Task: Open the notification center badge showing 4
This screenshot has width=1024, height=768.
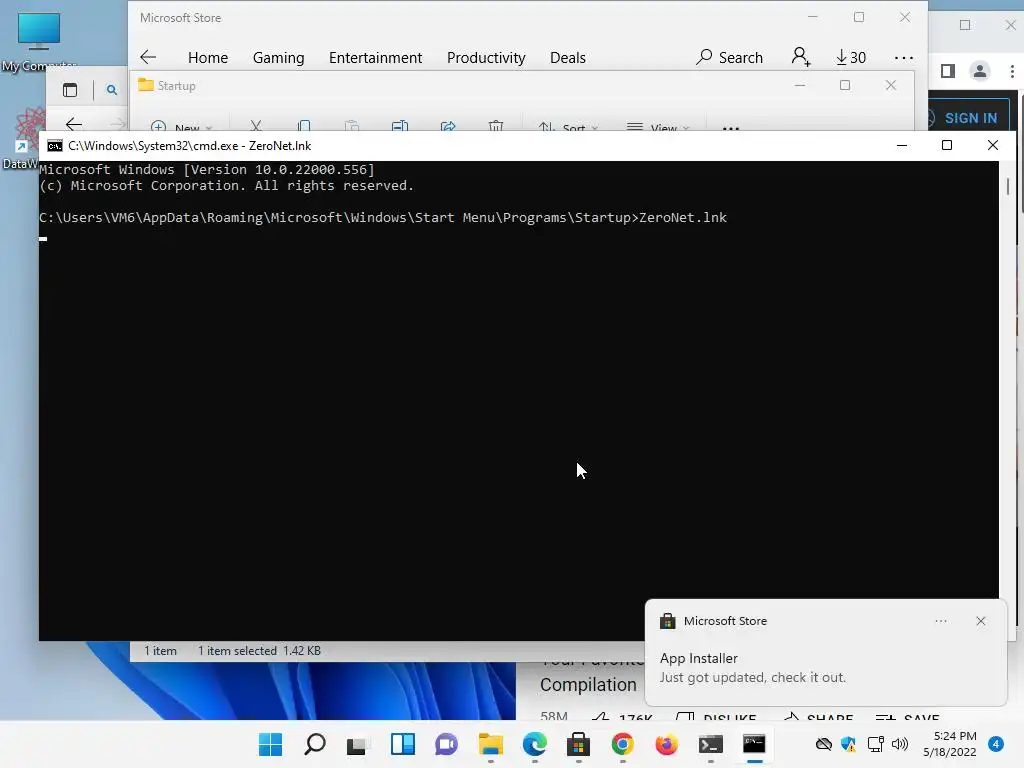Action: coord(995,744)
